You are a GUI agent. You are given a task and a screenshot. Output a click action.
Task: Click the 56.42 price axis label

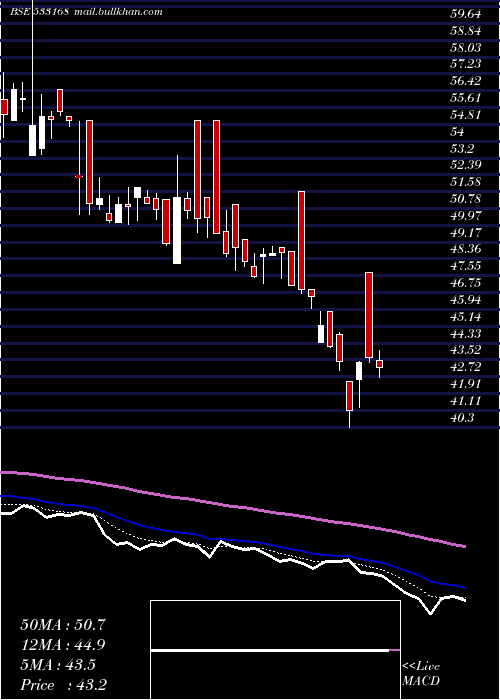[x=466, y=81]
